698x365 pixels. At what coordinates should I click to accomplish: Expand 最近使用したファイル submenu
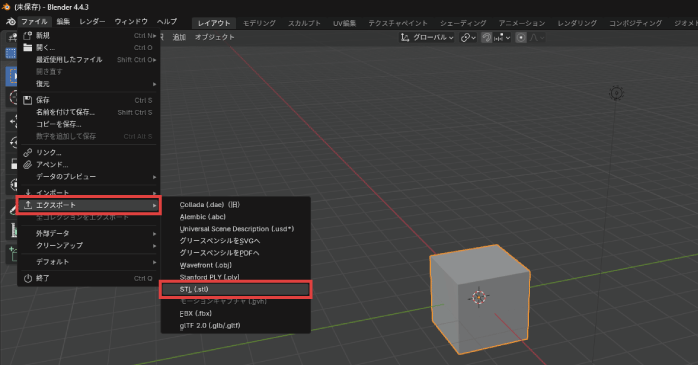pyautogui.click(x=89, y=60)
